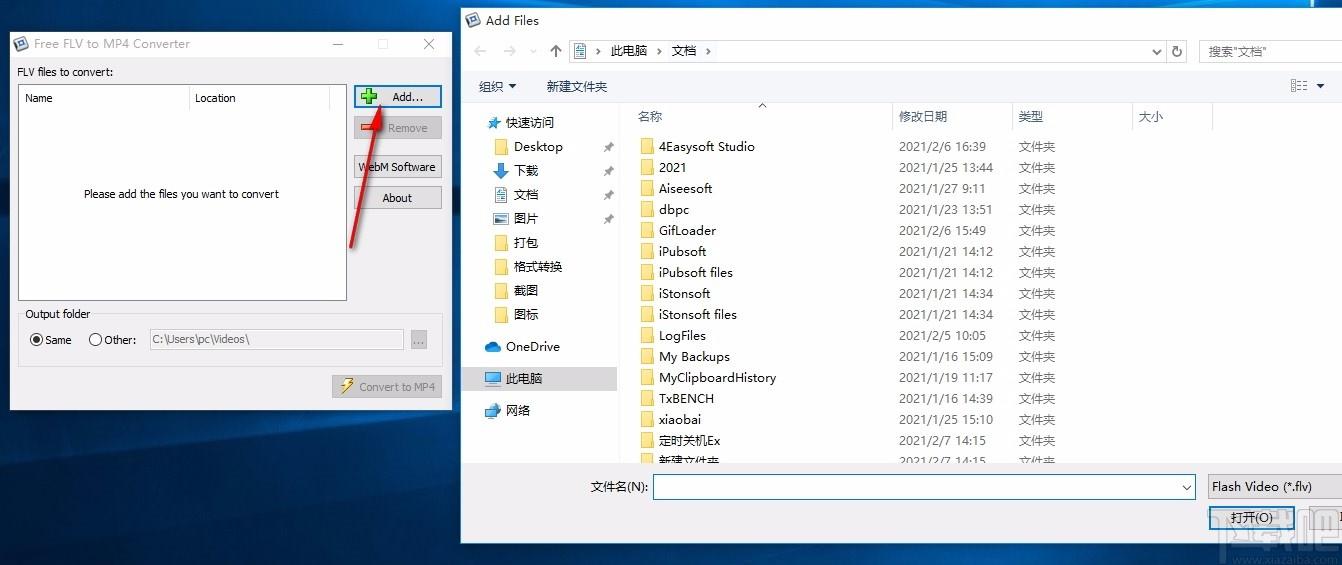Click the Add Files dialog title icon
This screenshot has height=565, width=1342.
(x=472, y=20)
